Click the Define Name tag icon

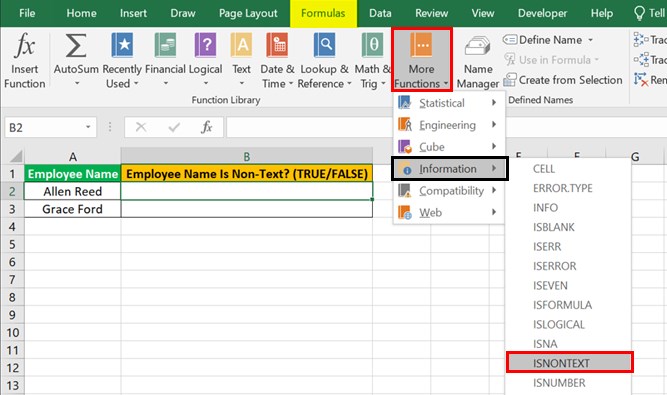510,40
